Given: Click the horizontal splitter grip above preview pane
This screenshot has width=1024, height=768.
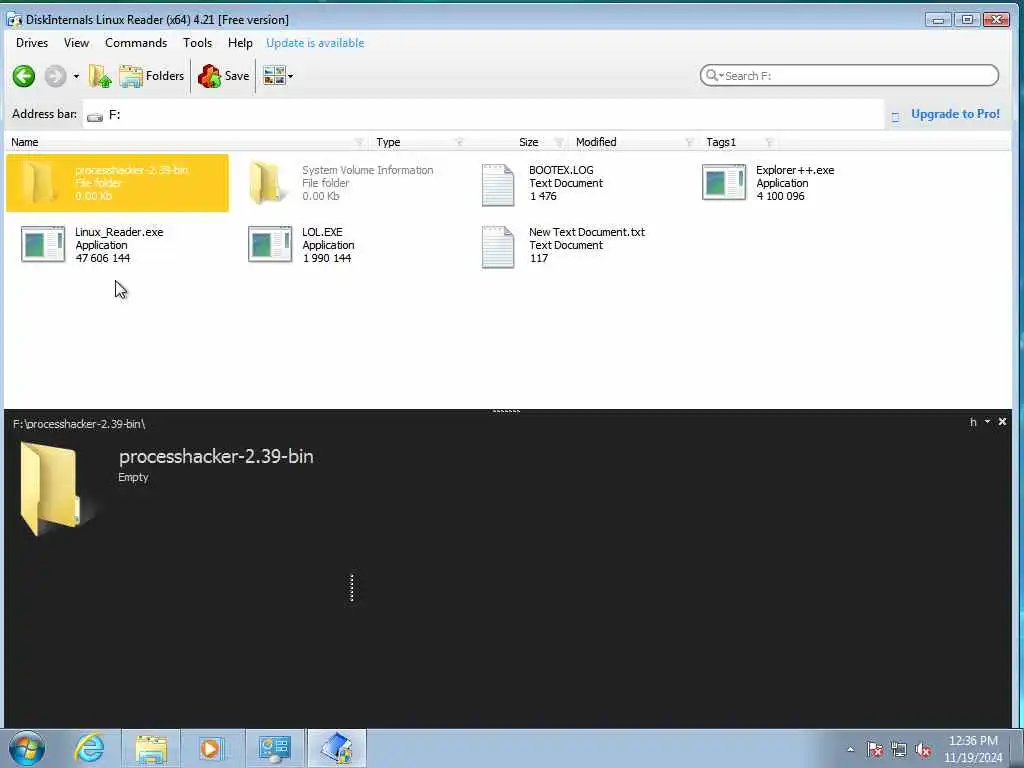Looking at the screenshot, I should pos(506,411).
